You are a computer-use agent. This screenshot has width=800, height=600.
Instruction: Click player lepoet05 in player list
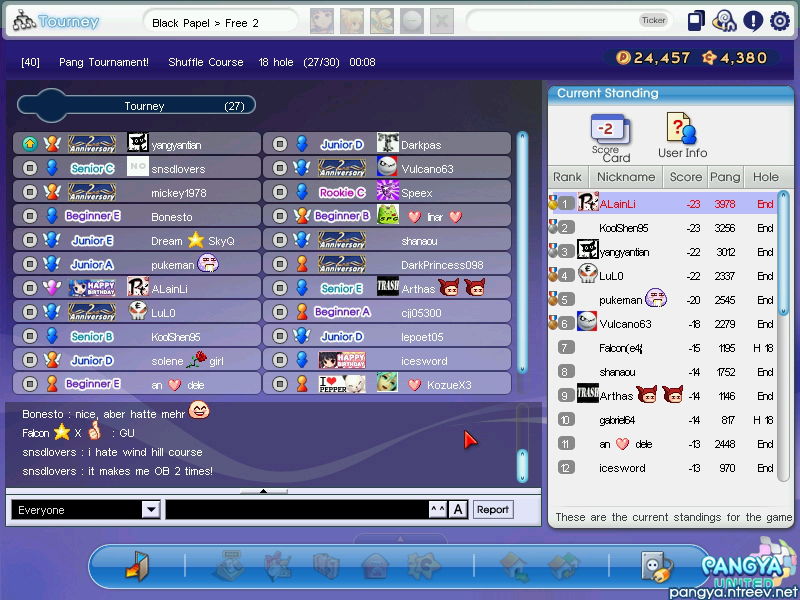point(387,336)
